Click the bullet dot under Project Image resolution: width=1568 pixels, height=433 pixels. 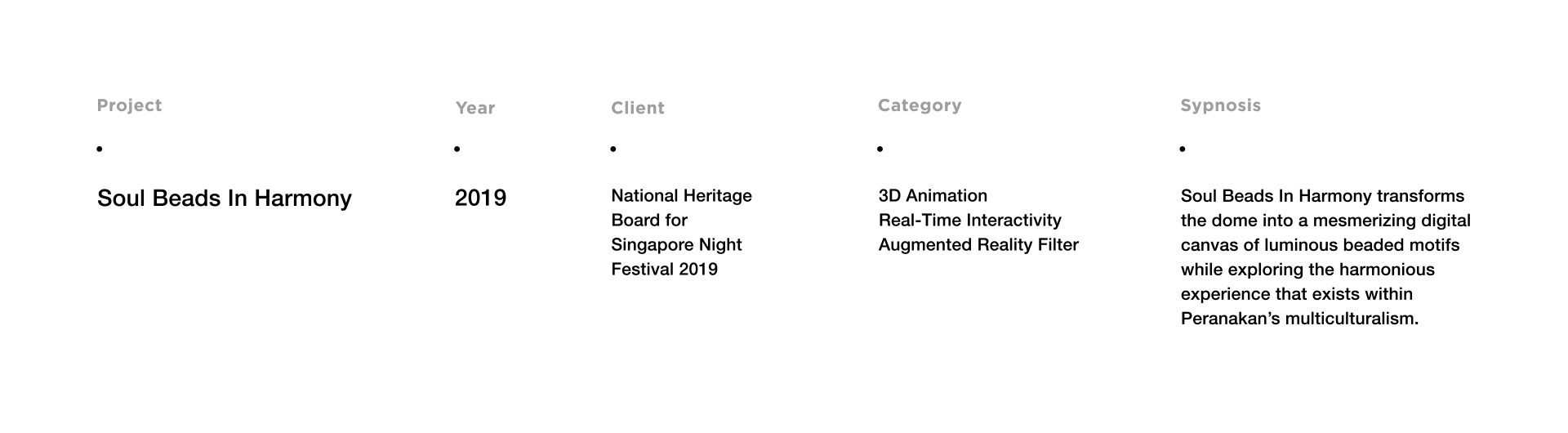(100, 149)
